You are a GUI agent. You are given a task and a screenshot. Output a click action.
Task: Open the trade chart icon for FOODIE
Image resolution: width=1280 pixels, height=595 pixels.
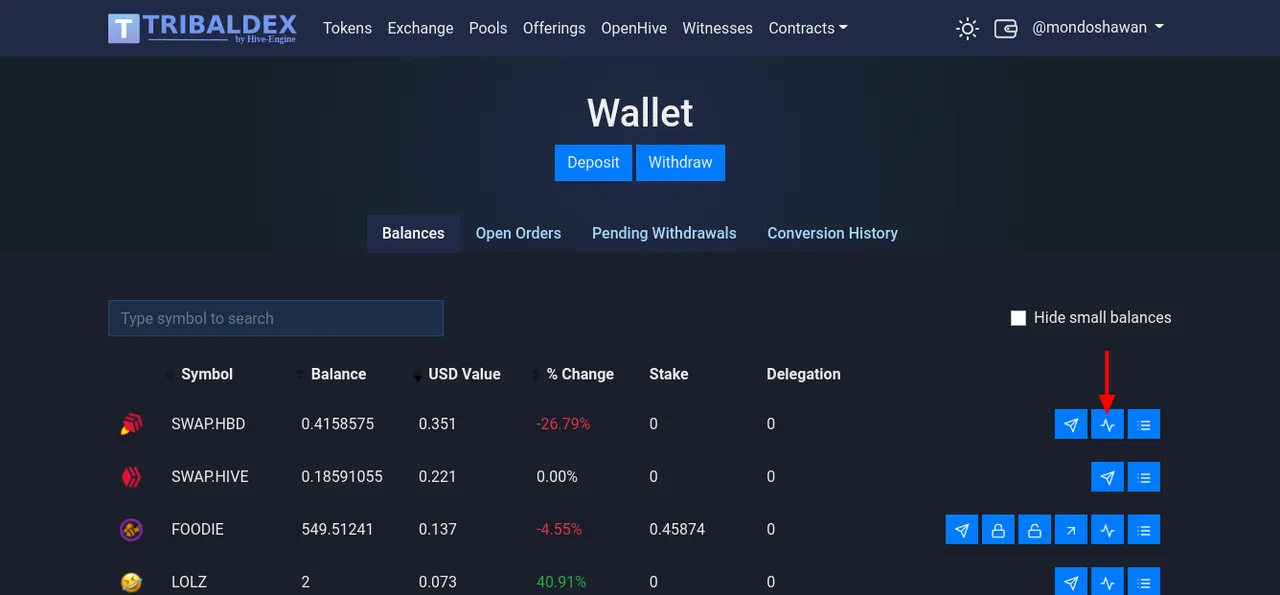[x=1107, y=529]
